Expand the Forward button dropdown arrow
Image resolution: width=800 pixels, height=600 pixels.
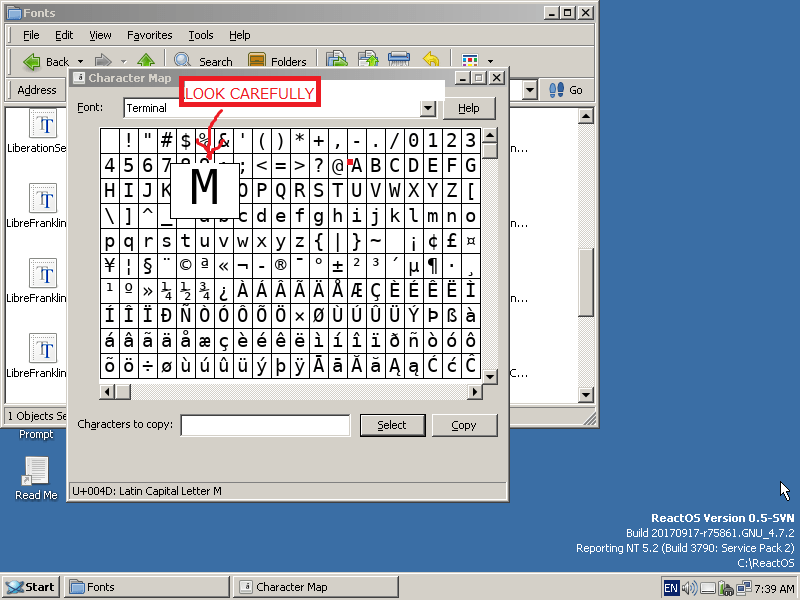(x=122, y=61)
